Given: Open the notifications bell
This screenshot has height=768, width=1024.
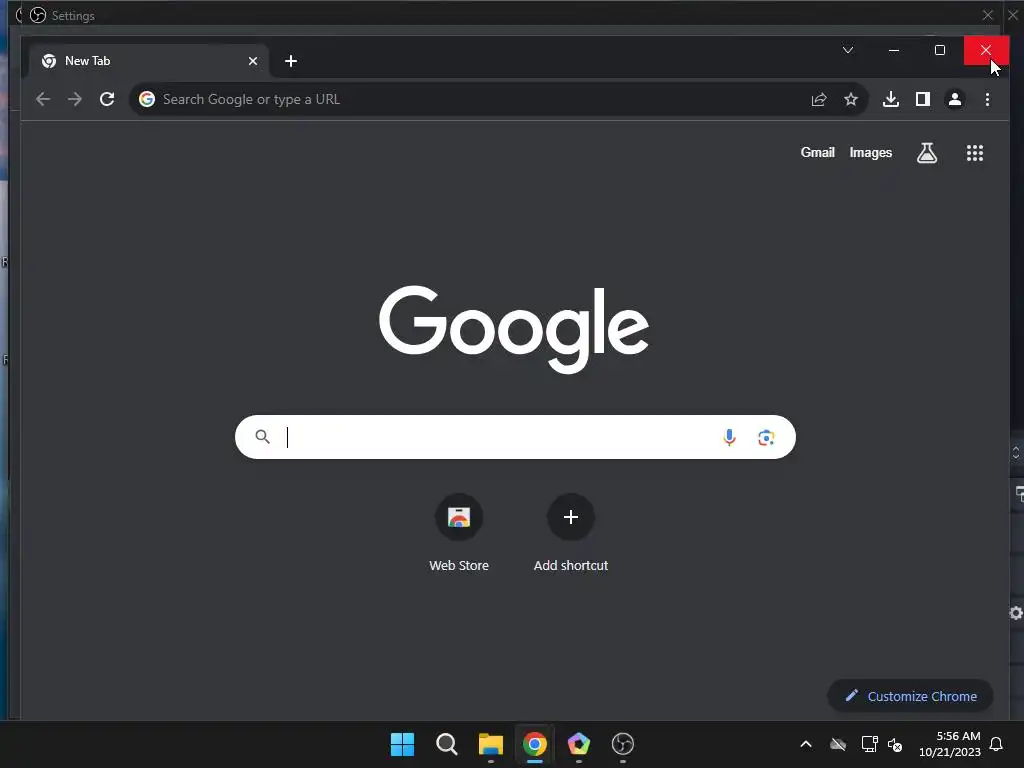Looking at the screenshot, I should pos(997,744).
